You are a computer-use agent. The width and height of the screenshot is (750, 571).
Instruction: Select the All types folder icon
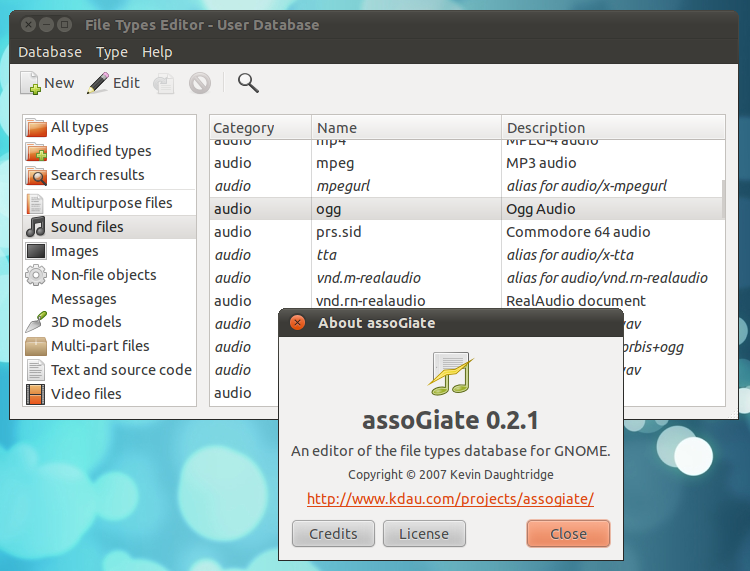pyautogui.click(x=36, y=127)
